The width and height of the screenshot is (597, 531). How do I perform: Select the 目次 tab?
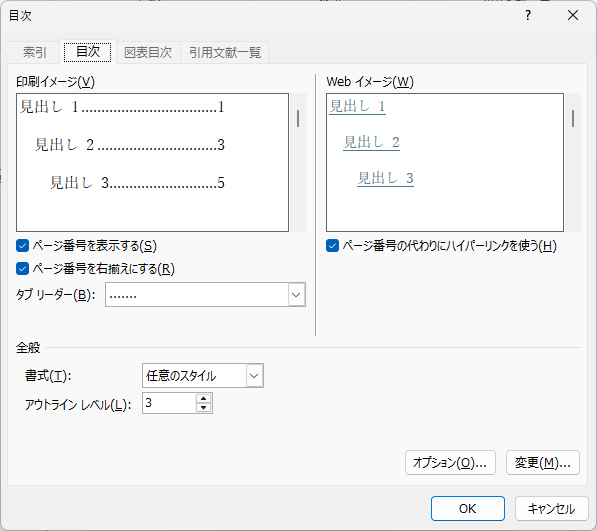(88, 52)
